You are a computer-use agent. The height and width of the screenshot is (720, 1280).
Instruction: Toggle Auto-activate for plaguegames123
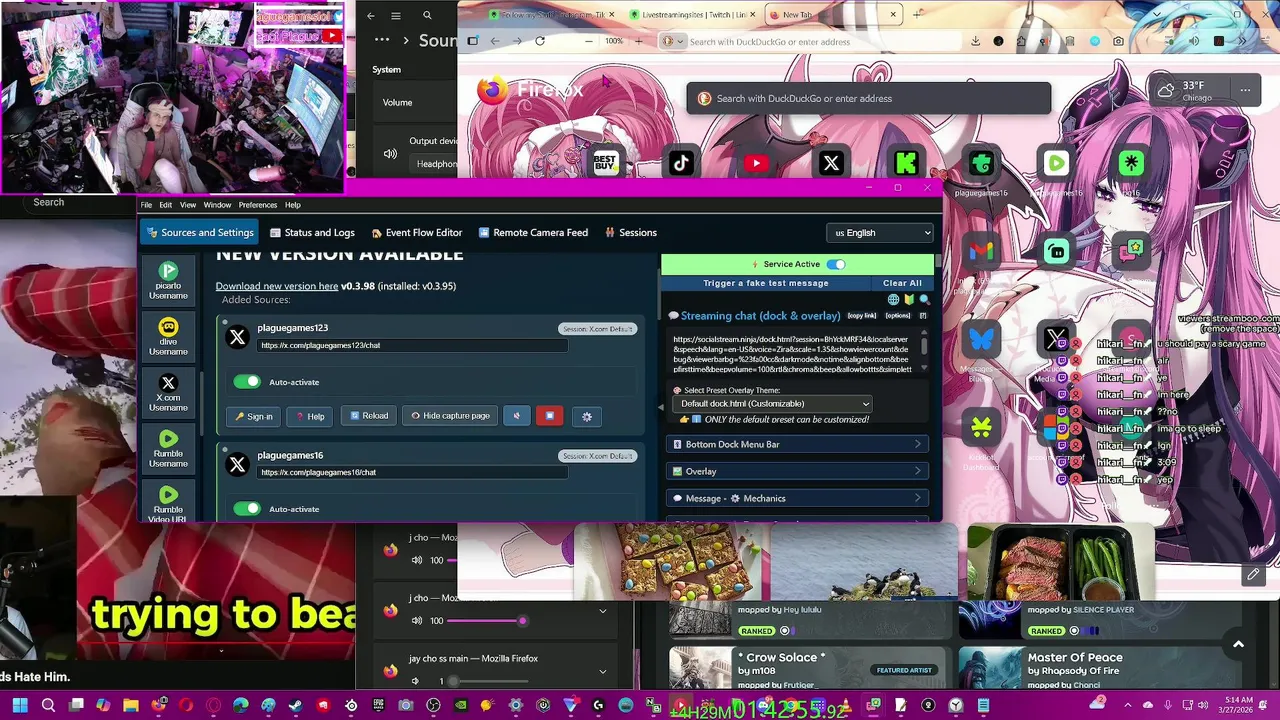246,382
